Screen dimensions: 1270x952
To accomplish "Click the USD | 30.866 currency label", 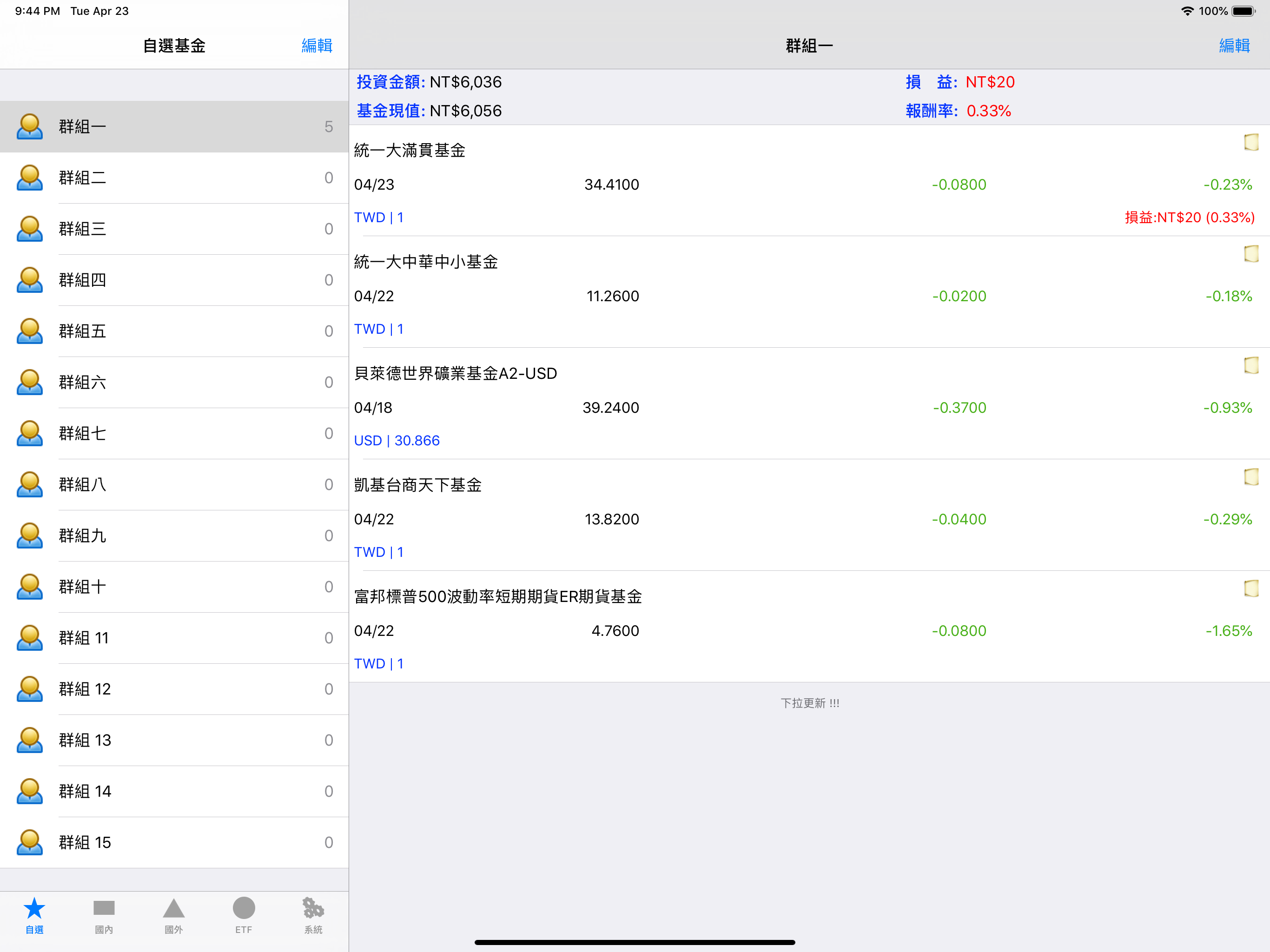I will coord(397,440).
